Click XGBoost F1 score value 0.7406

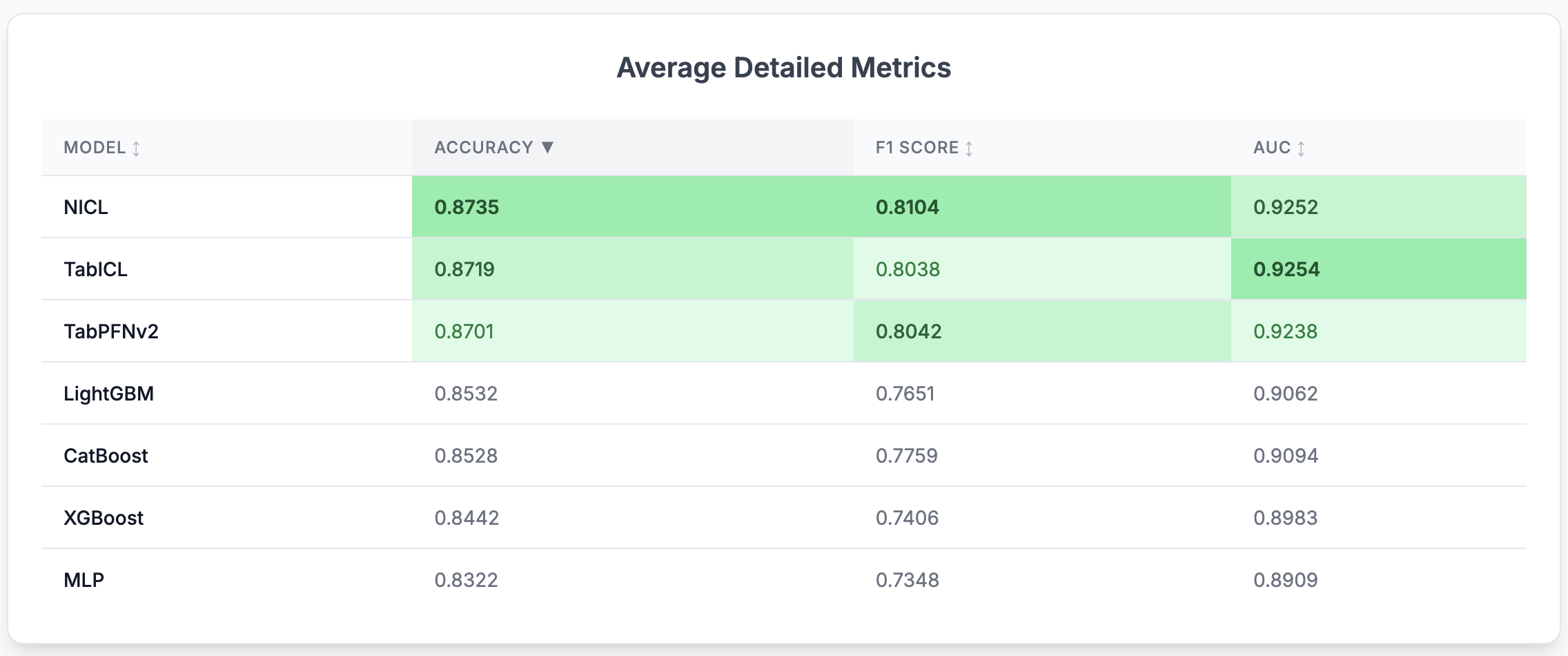tap(907, 518)
